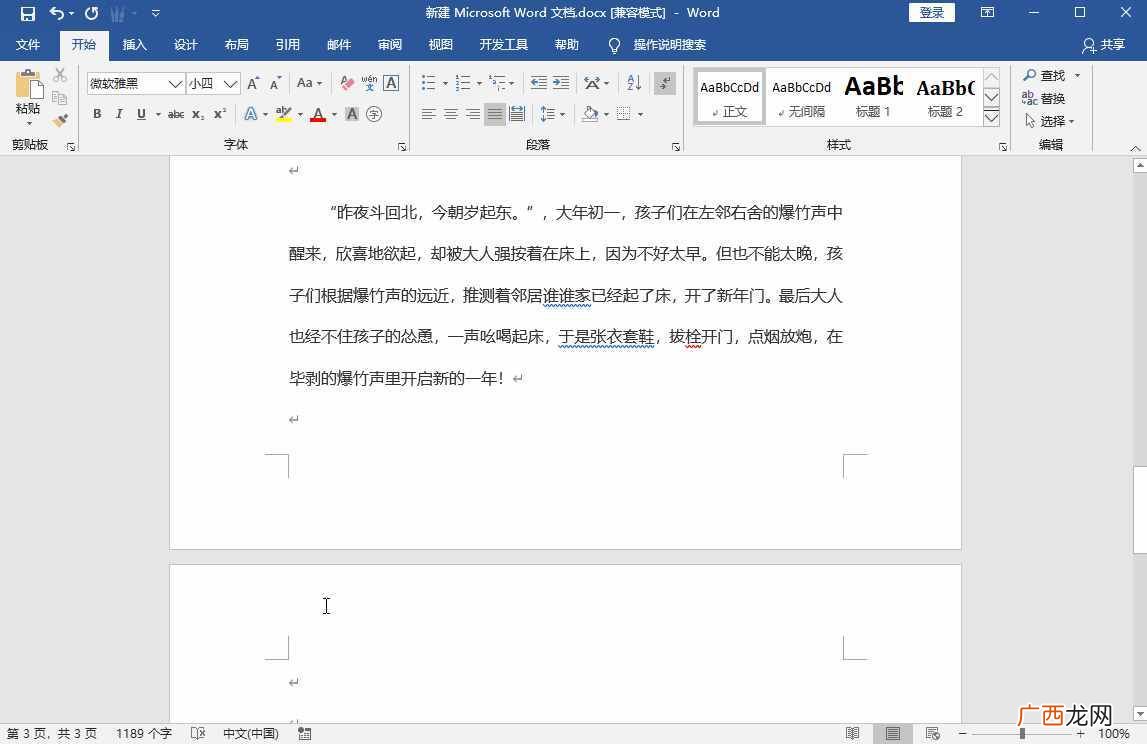Expand the numbering list dropdown arrow
The height and width of the screenshot is (744, 1147).
tap(479, 83)
